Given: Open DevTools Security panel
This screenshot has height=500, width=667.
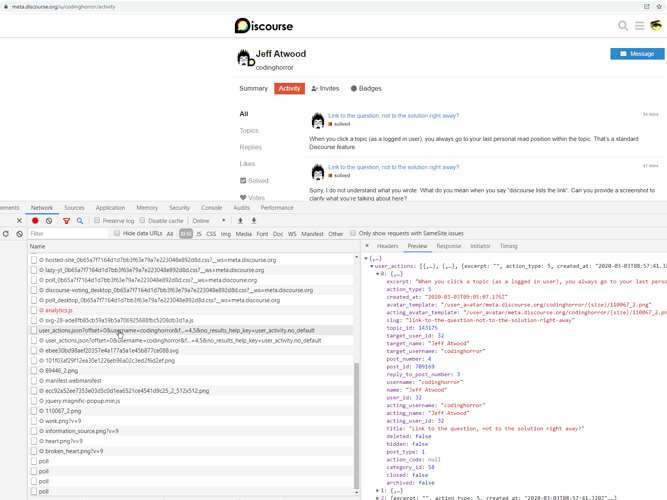Looking at the screenshot, I should (180, 208).
